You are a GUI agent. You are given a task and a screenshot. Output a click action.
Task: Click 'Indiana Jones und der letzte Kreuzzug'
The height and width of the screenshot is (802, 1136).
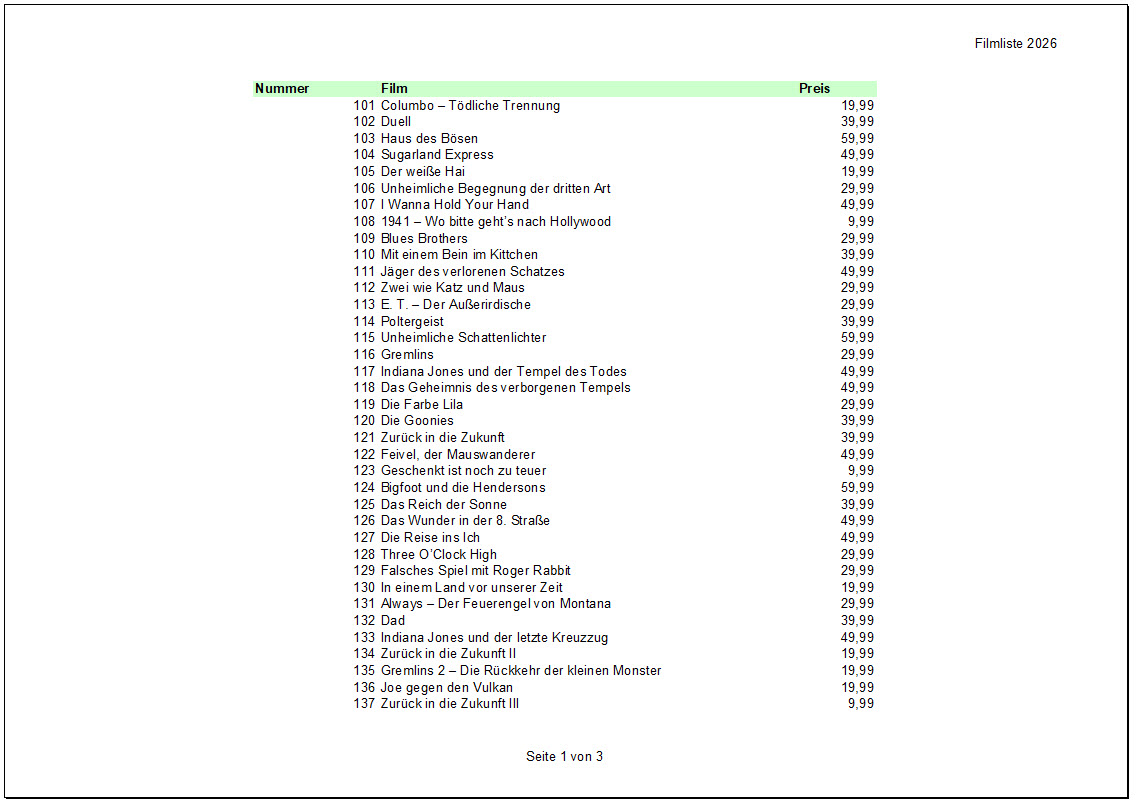(x=494, y=638)
